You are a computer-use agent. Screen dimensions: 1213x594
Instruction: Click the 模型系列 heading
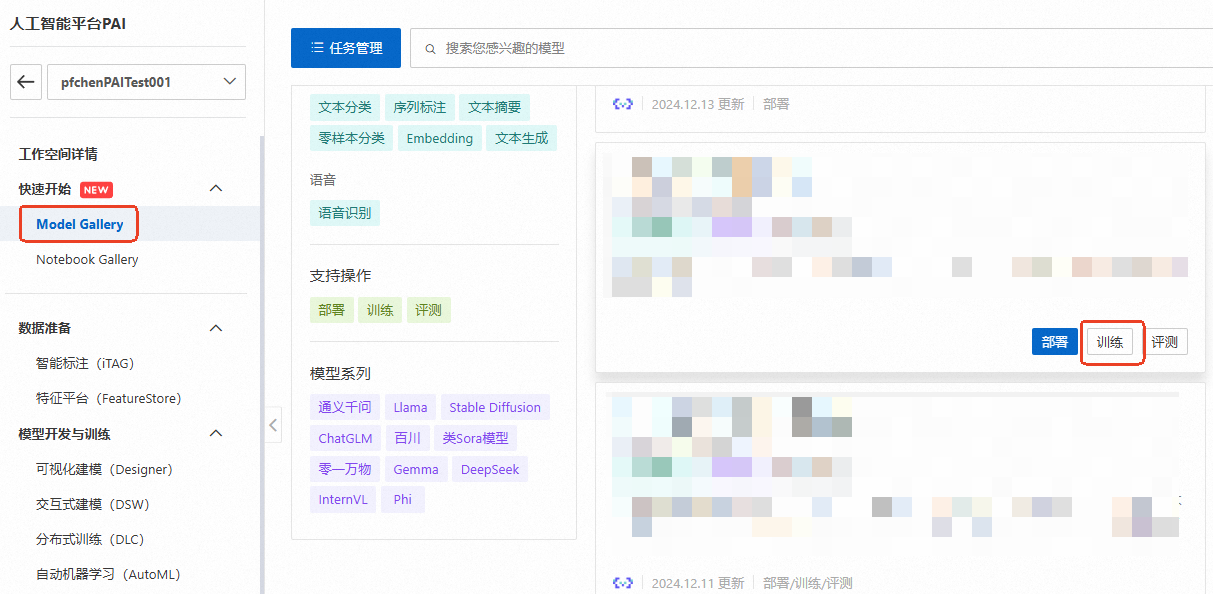click(x=340, y=373)
